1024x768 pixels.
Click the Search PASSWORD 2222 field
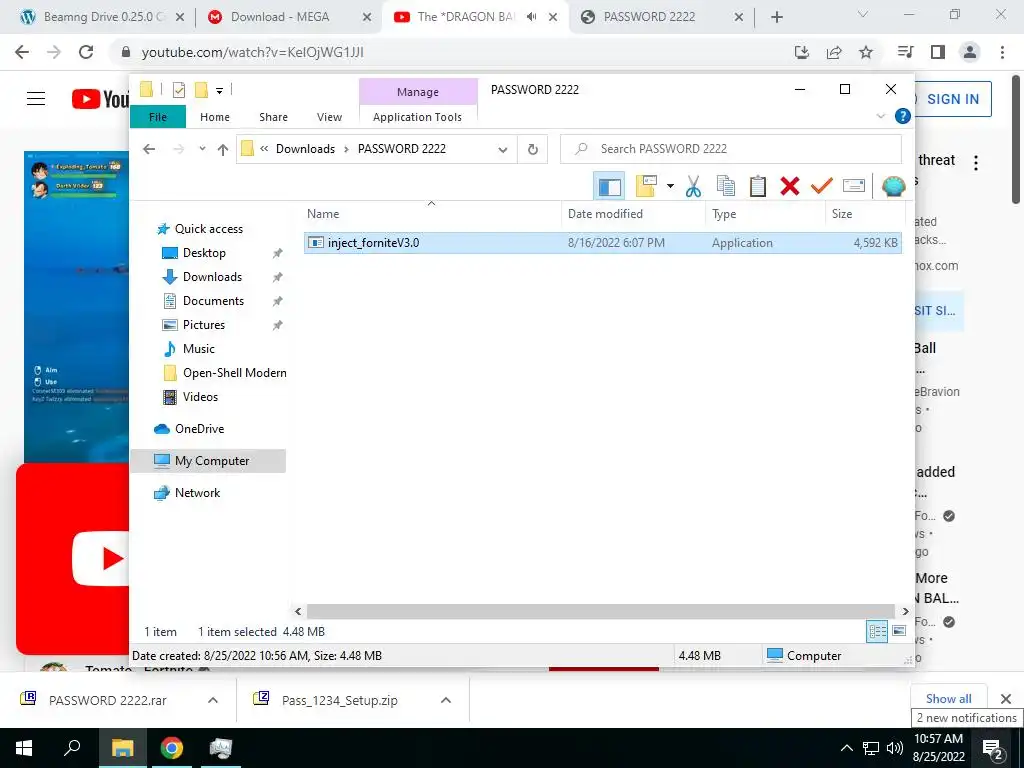[731, 149]
